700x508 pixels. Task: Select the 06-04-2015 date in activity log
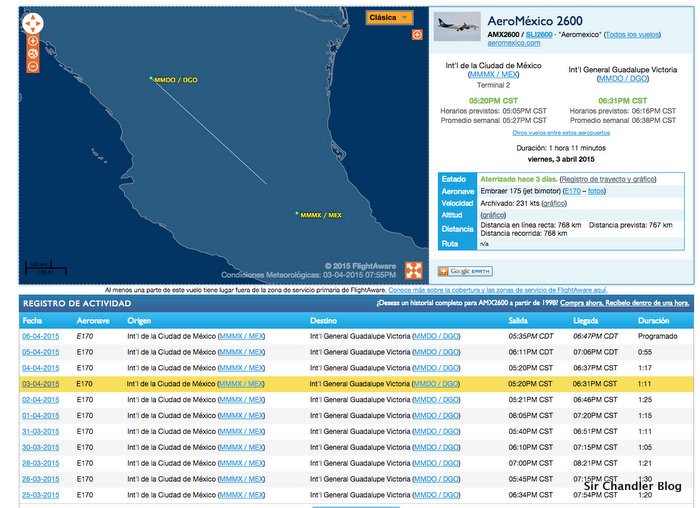[41, 336]
